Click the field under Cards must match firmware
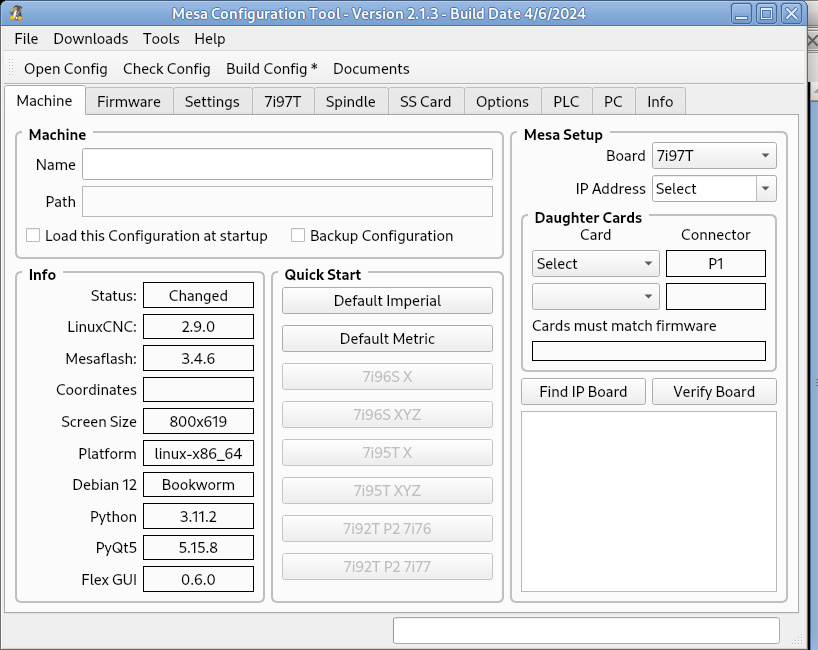818x650 pixels. click(x=648, y=351)
